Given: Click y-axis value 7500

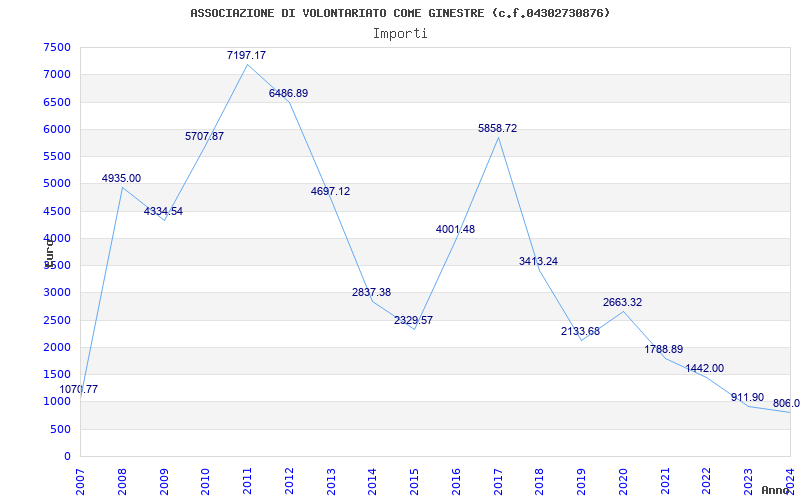Looking at the screenshot, I should (x=57, y=47).
